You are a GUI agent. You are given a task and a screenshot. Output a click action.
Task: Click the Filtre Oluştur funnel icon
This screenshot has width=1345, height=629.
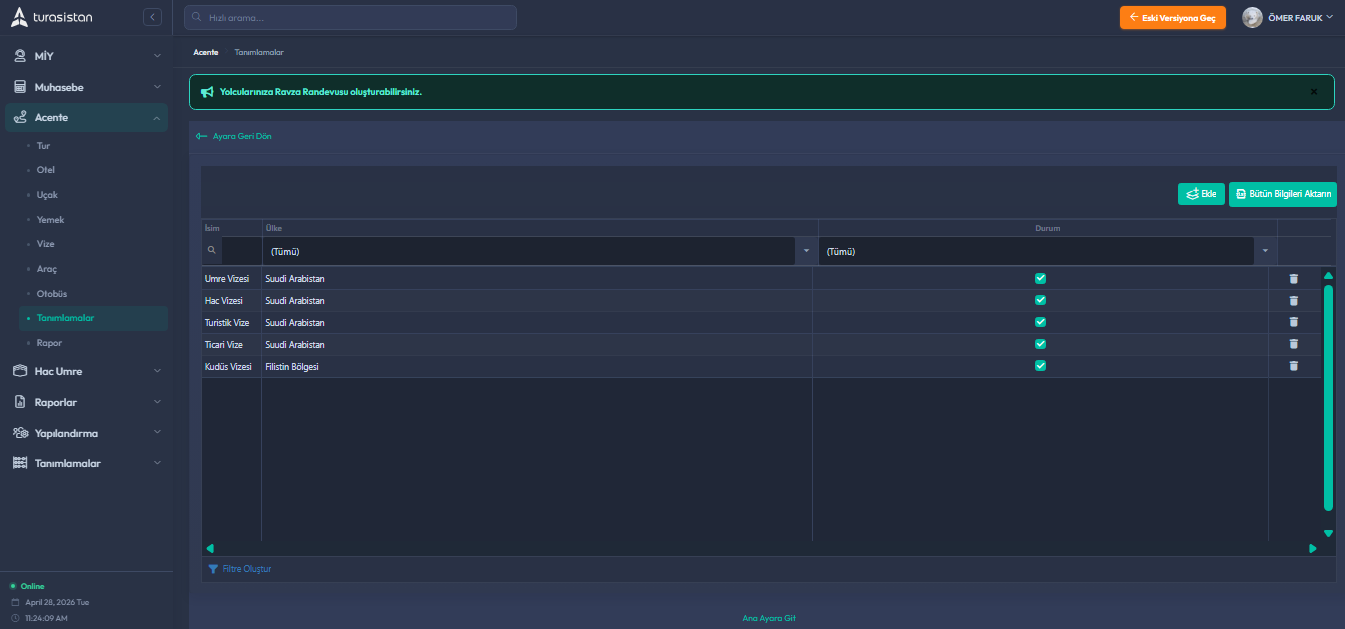(213, 569)
